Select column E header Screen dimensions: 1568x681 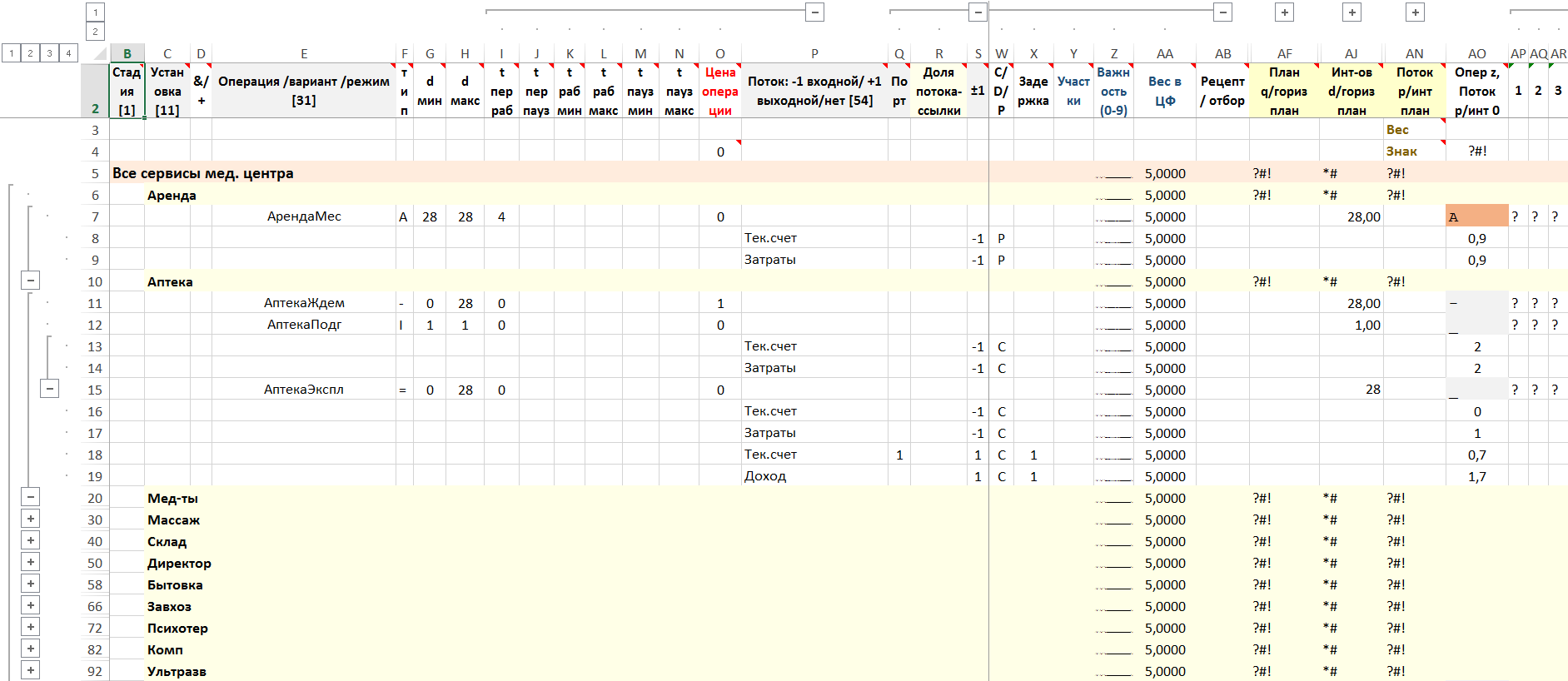[303, 53]
